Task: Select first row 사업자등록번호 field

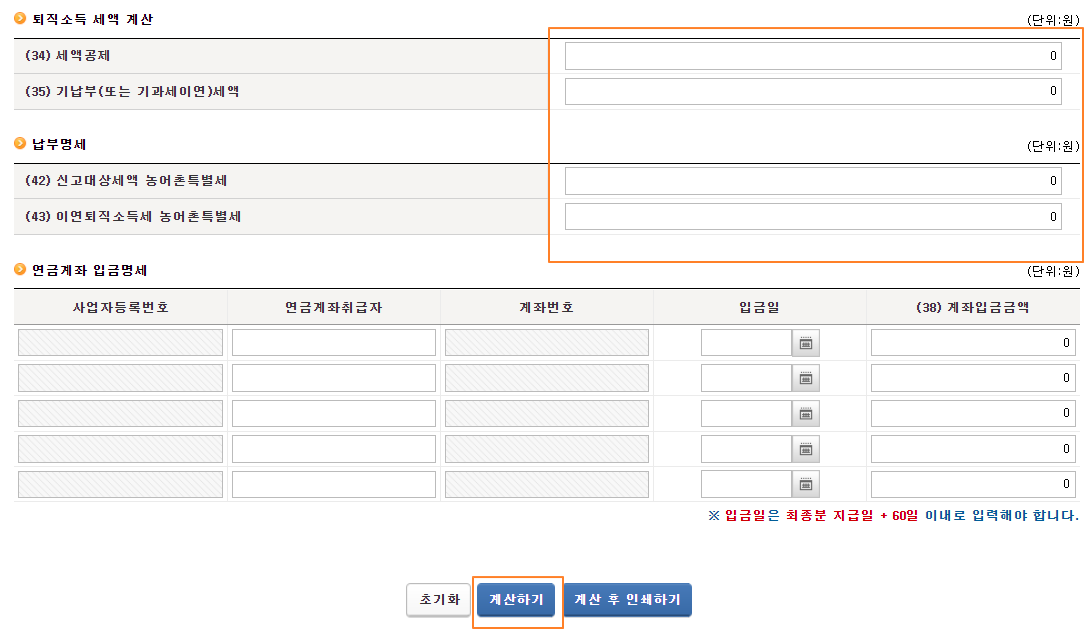Action: [x=121, y=343]
